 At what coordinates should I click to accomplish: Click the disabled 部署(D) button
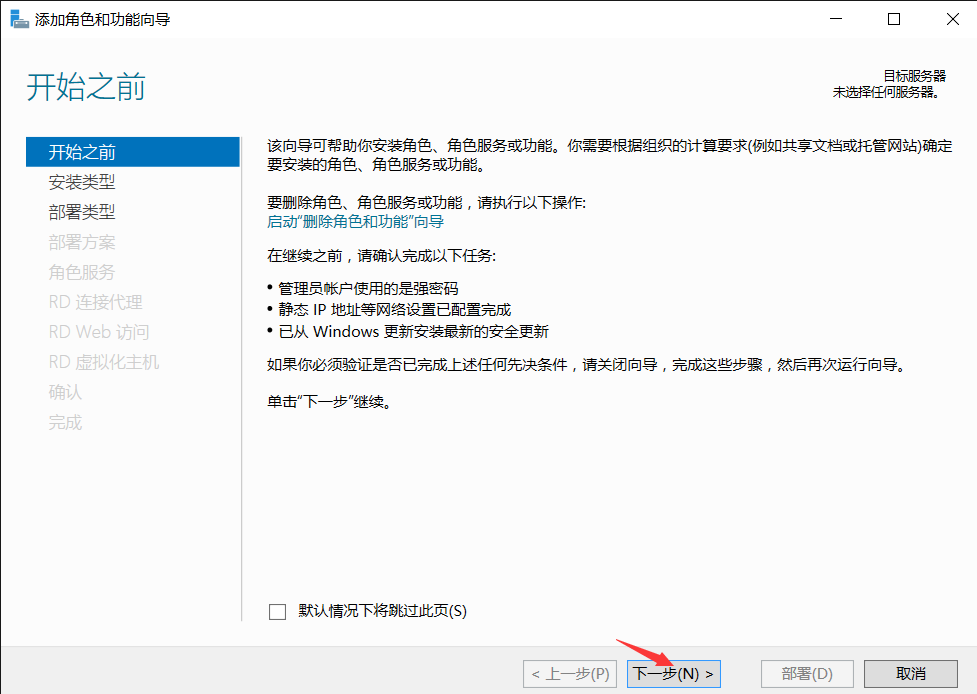pos(807,674)
